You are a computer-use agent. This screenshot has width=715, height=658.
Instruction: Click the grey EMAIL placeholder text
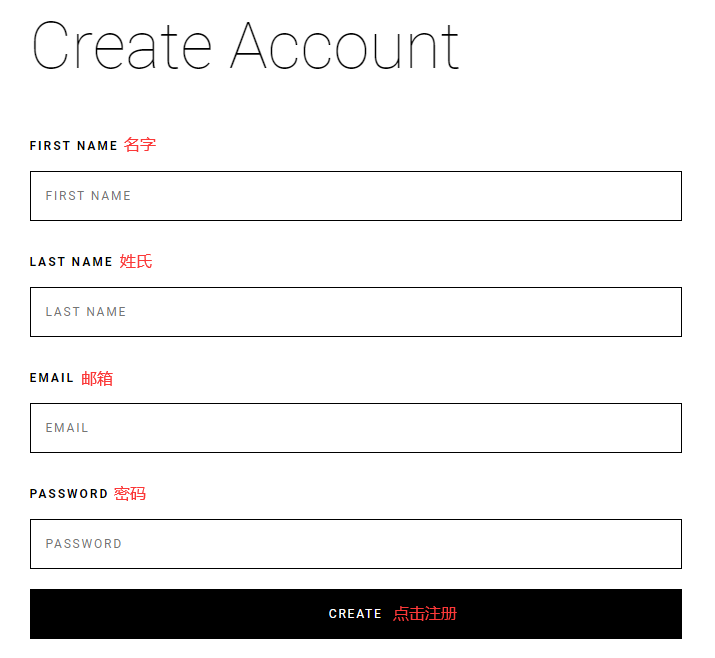click(67, 428)
